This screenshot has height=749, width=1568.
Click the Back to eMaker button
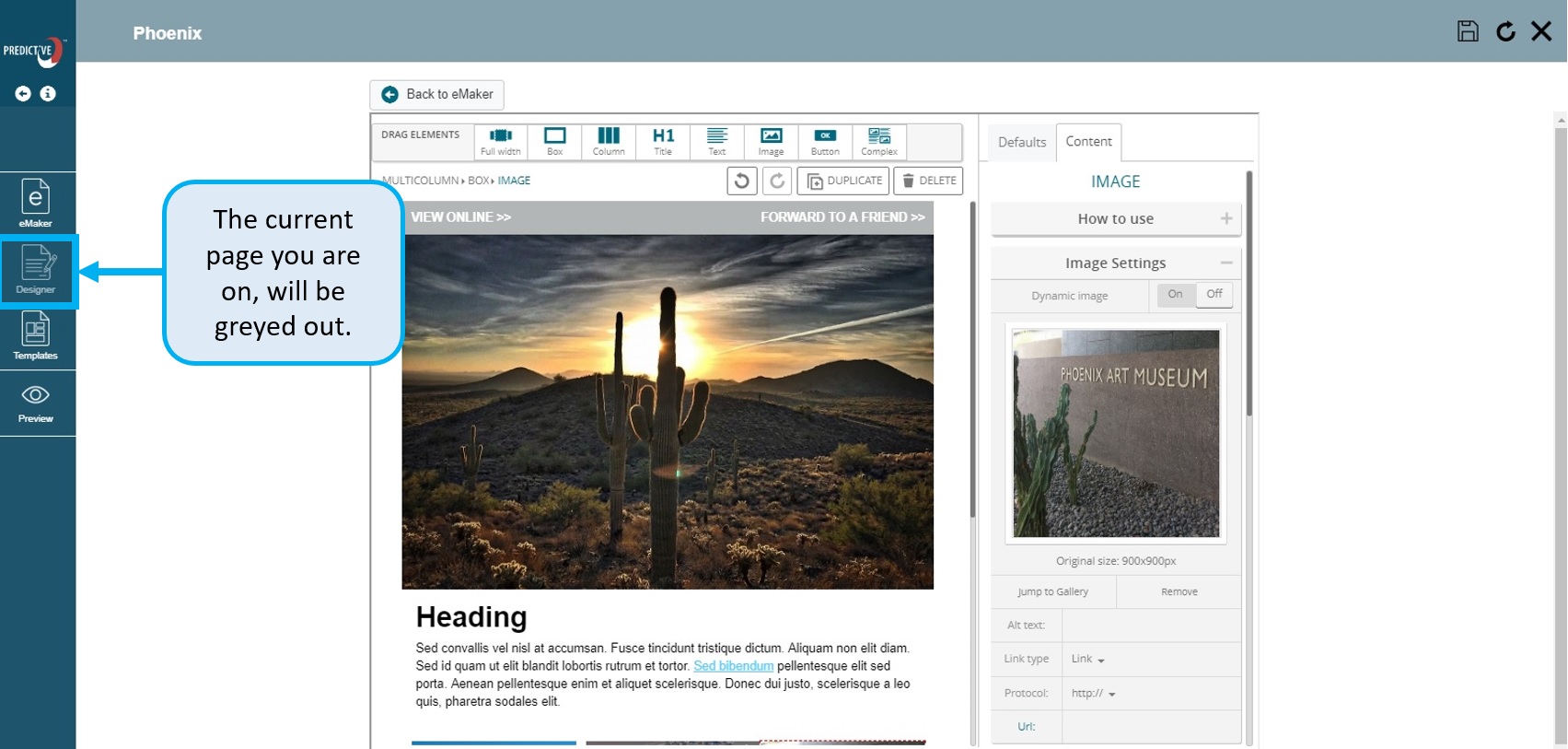click(437, 94)
